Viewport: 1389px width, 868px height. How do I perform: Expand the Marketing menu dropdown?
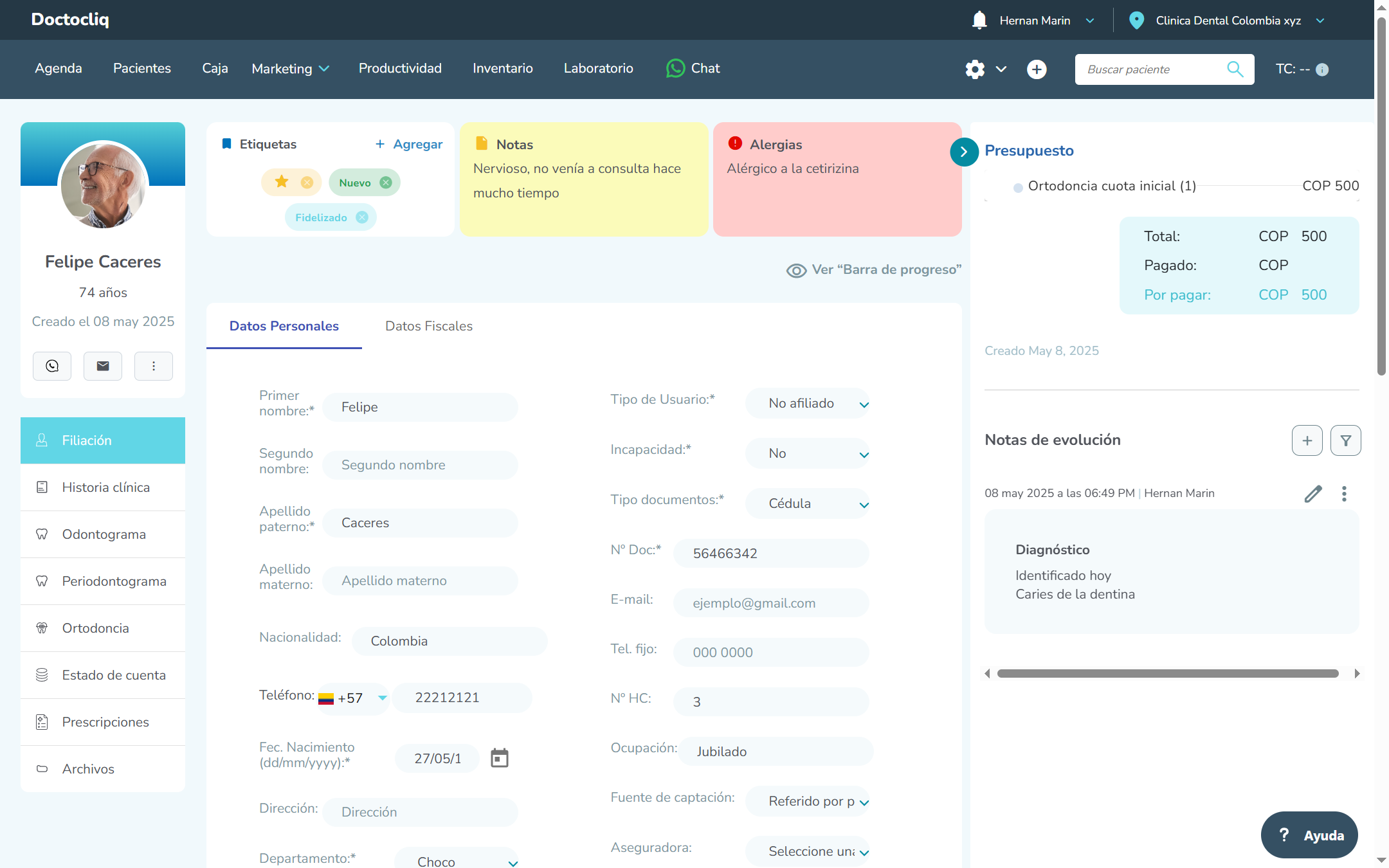tap(291, 69)
